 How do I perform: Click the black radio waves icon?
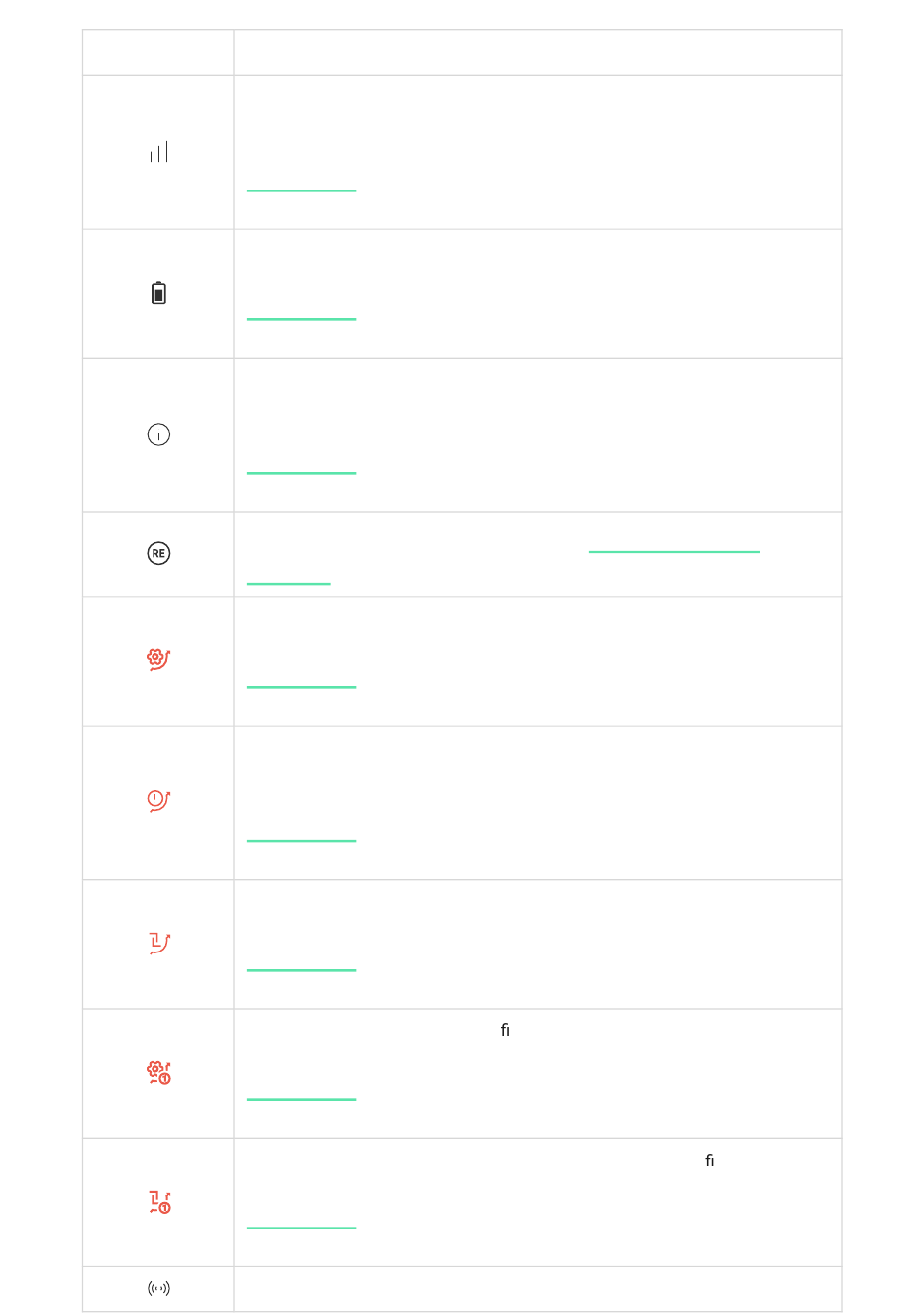pyautogui.click(x=158, y=1288)
